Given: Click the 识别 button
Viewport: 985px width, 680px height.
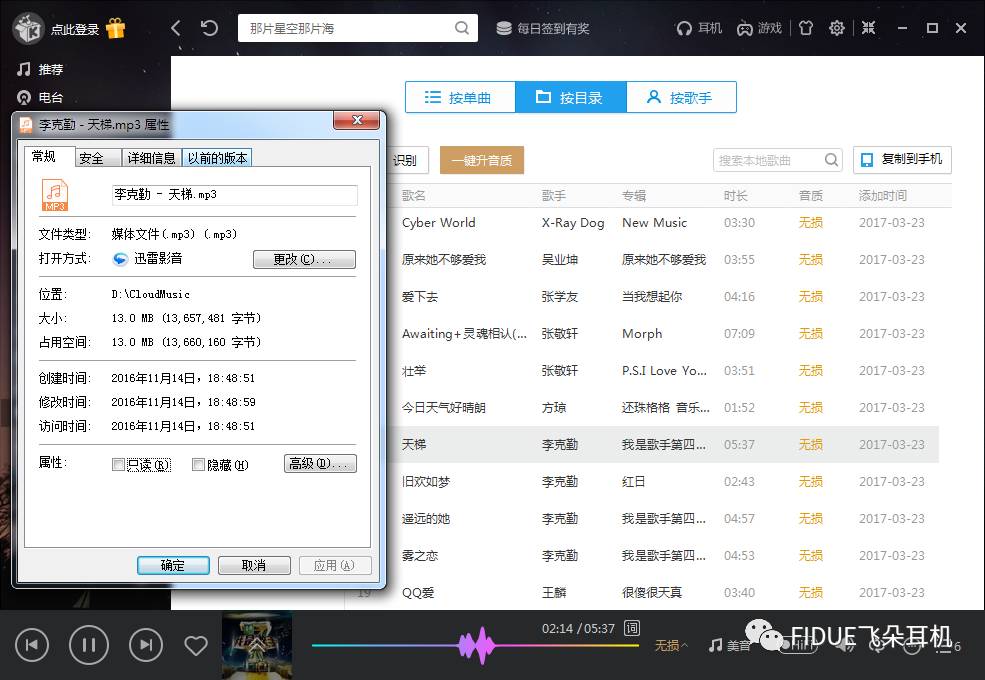Looking at the screenshot, I should click(x=406, y=160).
